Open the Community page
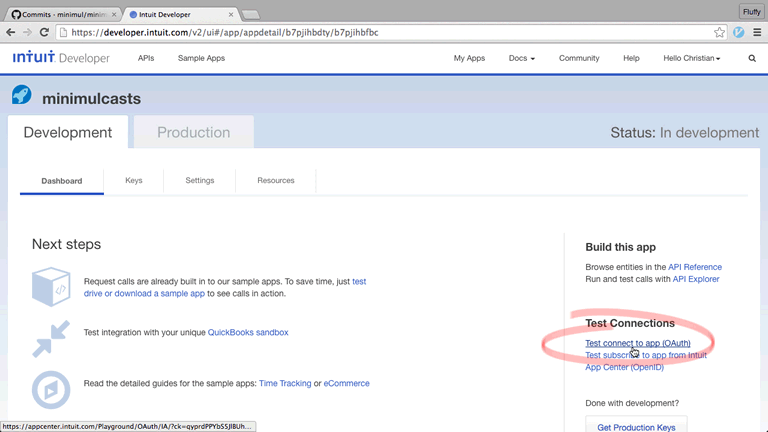Image resolution: width=768 pixels, height=432 pixels. point(579,58)
